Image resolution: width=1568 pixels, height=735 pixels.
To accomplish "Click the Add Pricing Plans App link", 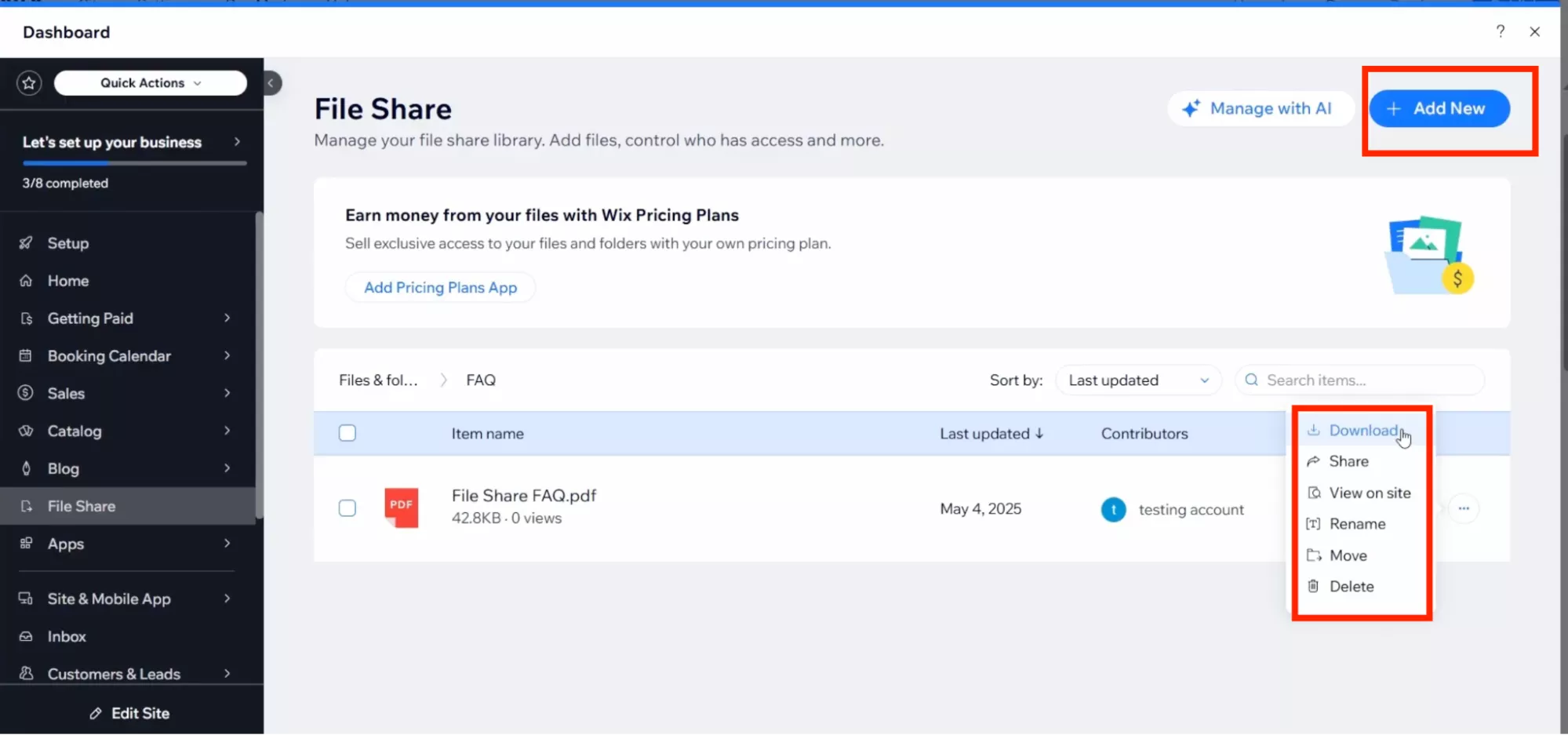I will (440, 288).
